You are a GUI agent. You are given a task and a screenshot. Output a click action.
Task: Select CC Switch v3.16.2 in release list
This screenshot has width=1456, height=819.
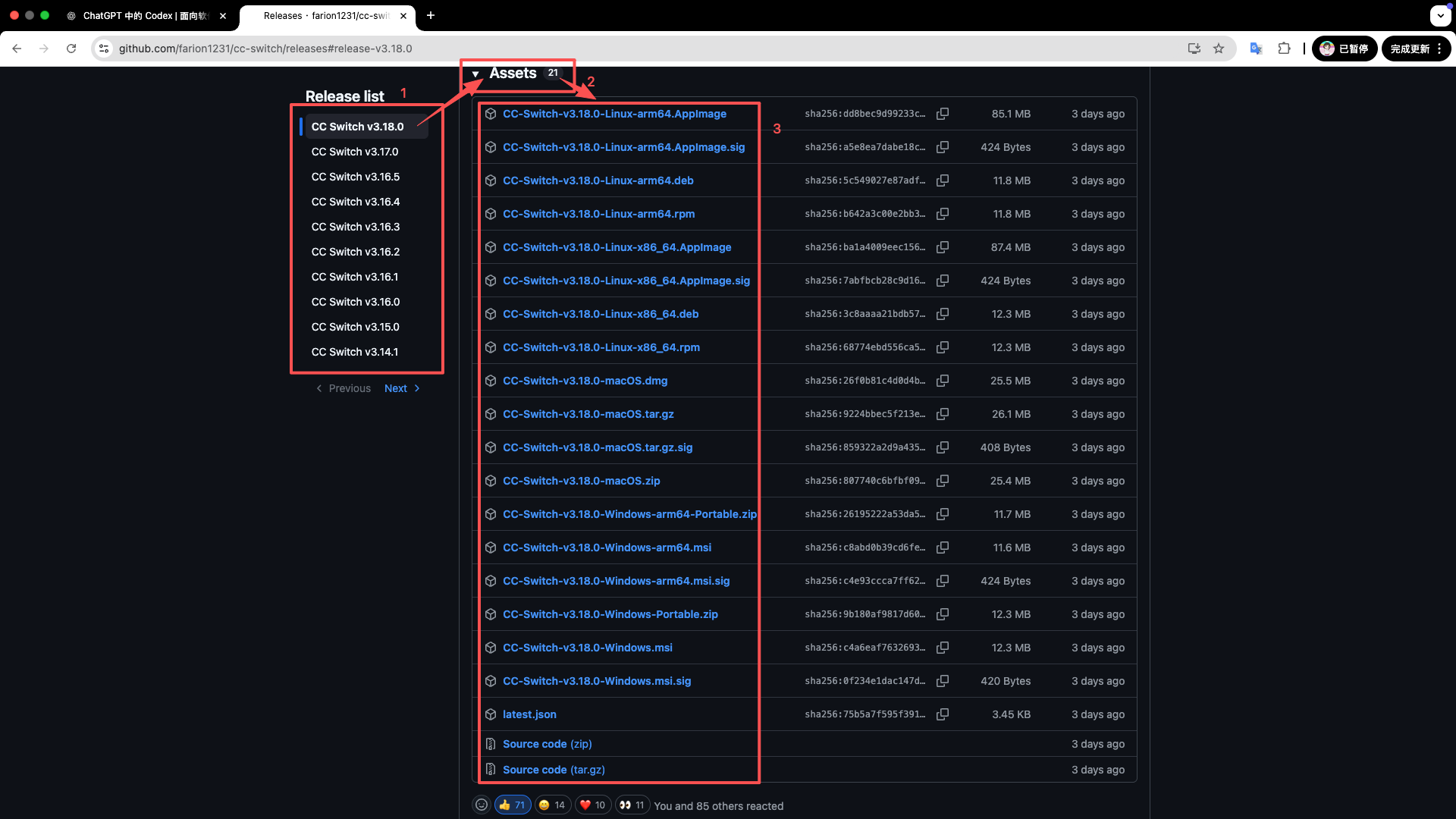tap(356, 252)
